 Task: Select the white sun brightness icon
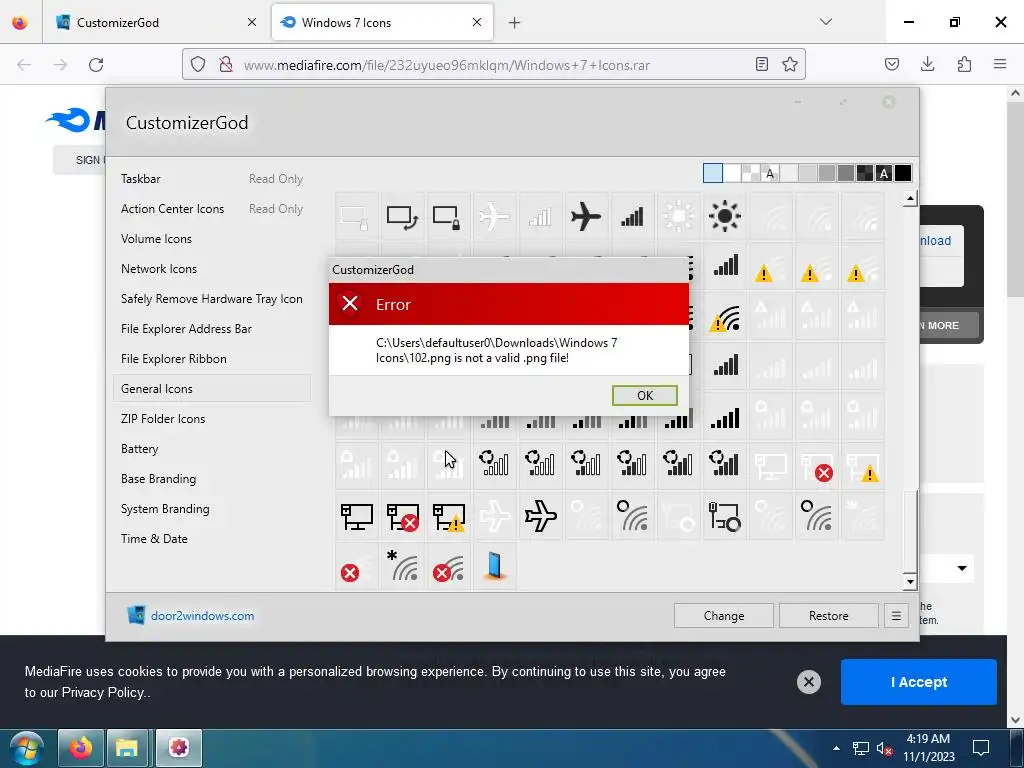tap(679, 216)
